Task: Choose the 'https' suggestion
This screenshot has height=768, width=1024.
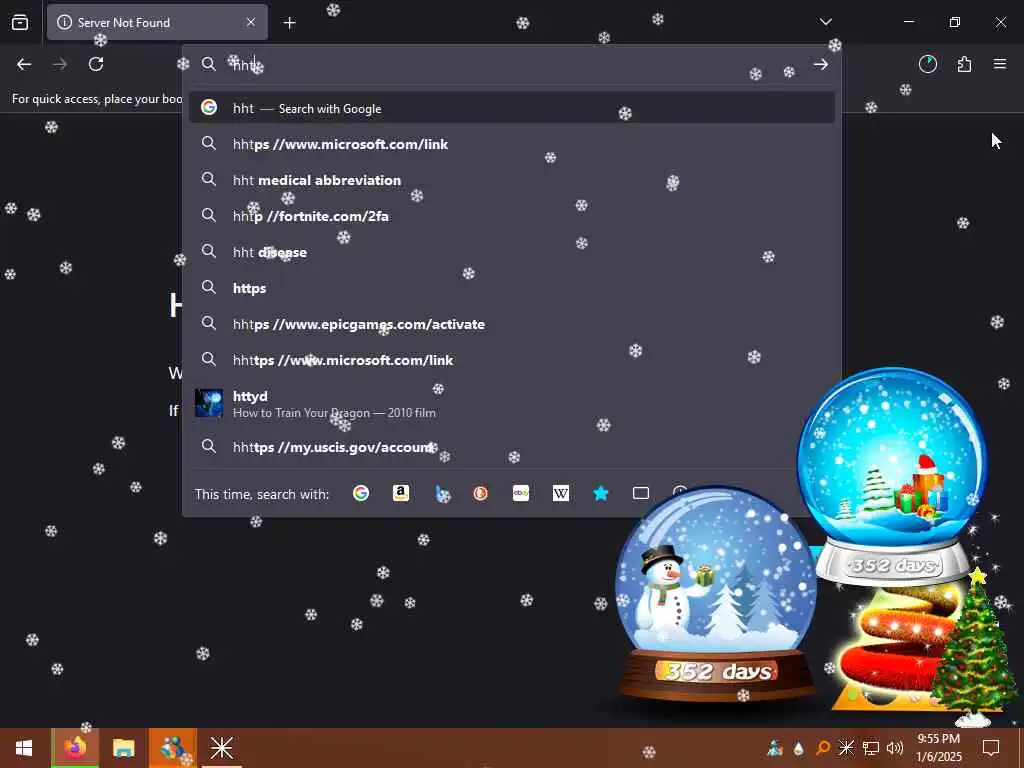Action: click(x=511, y=287)
